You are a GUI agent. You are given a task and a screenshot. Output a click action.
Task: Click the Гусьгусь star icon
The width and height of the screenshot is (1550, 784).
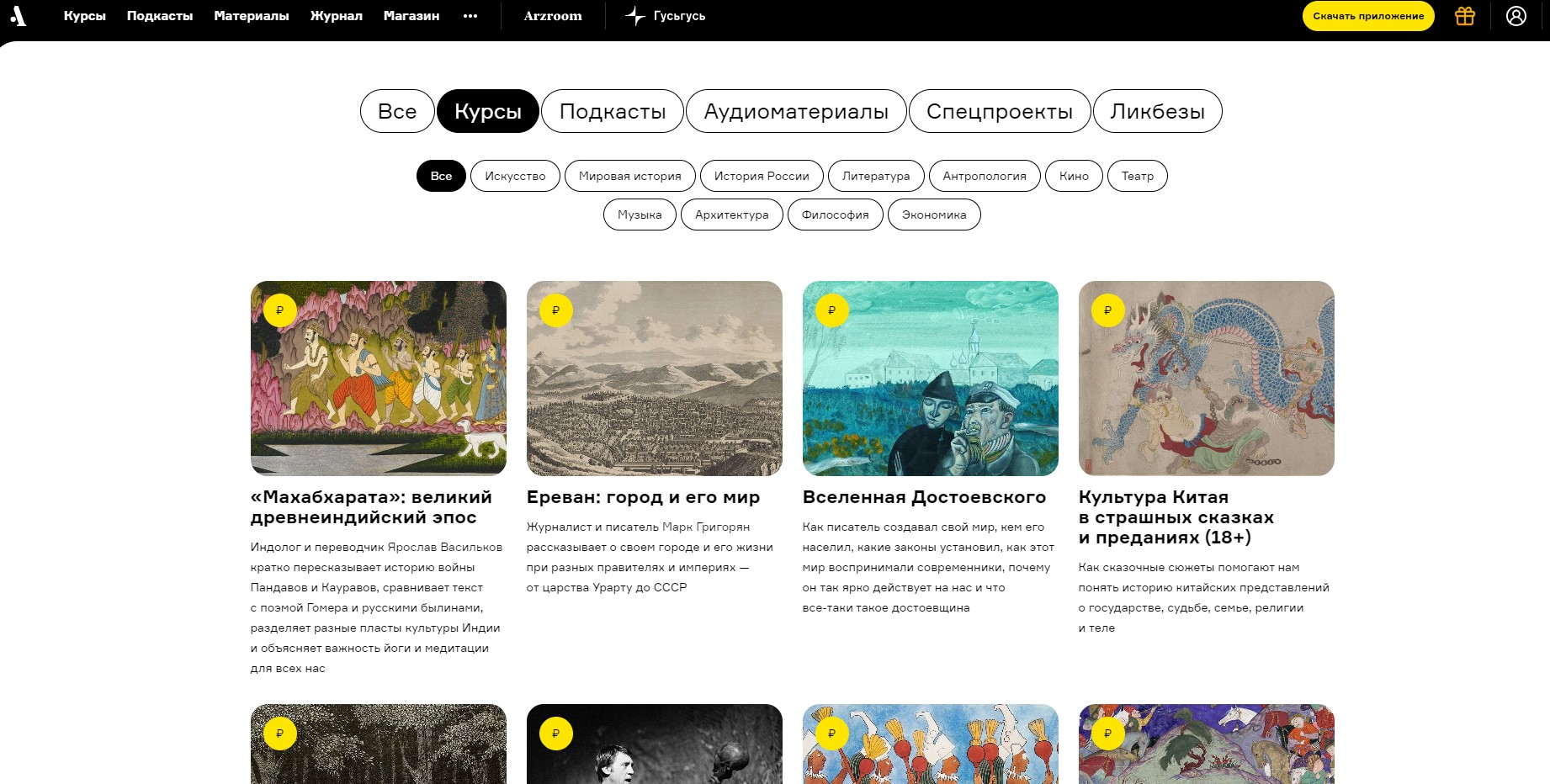[x=635, y=16]
